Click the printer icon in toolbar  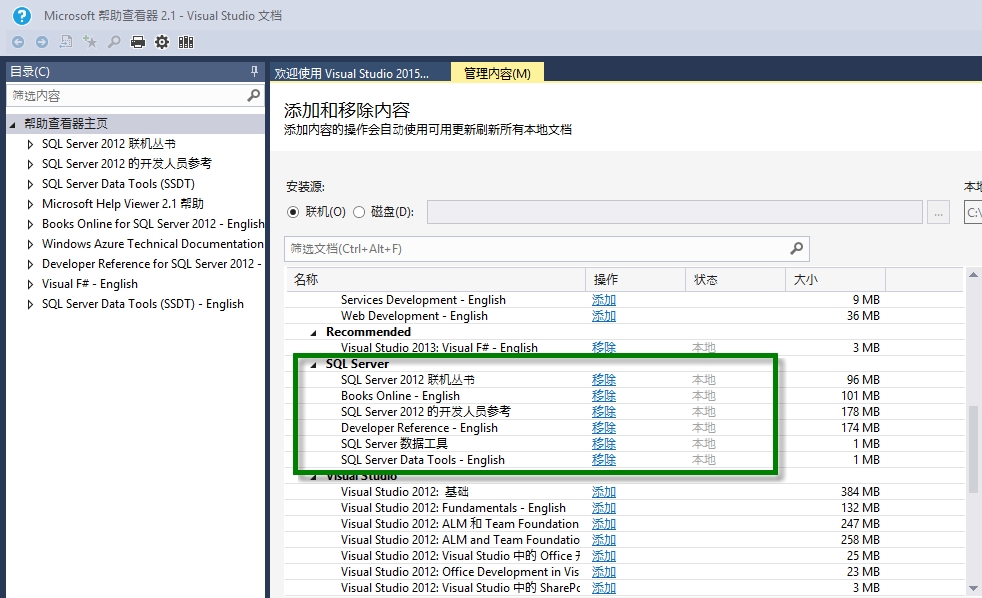pos(138,42)
